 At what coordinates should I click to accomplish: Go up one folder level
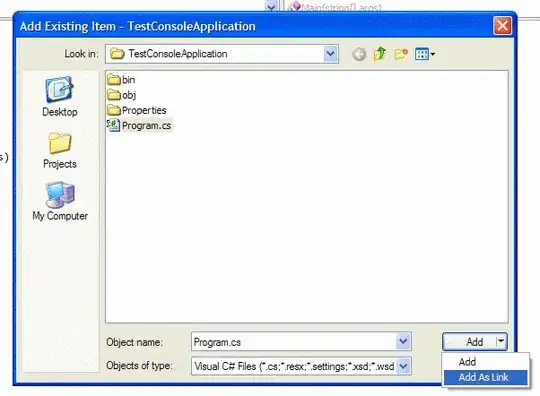click(x=380, y=54)
